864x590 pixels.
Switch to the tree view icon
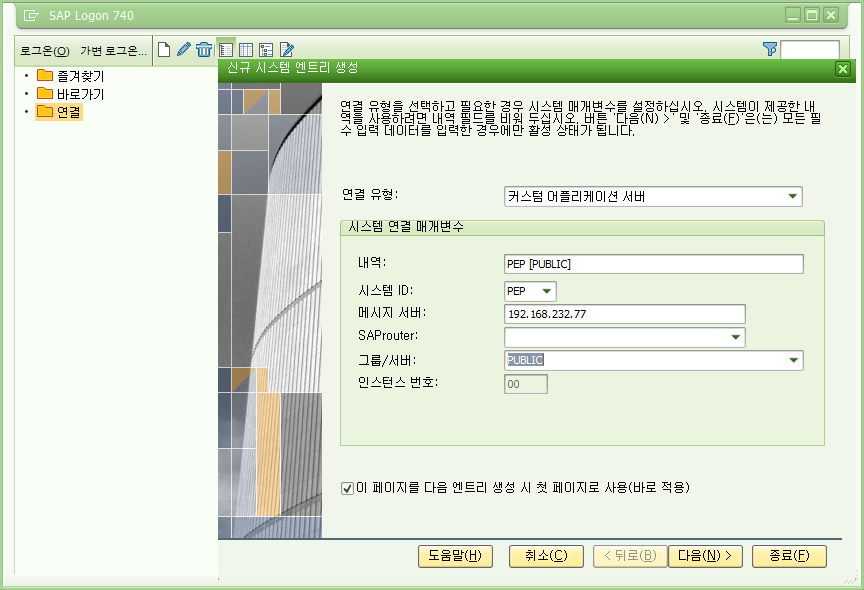point(266,49)
